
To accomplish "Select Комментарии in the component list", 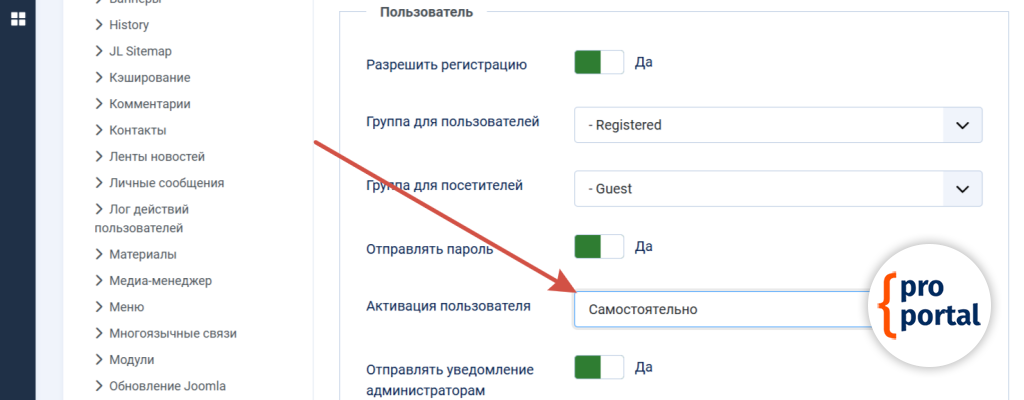I will click(x=150, y=103).
